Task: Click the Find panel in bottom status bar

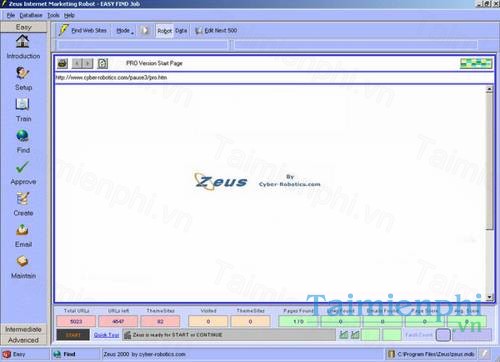Action: [75, 354]
